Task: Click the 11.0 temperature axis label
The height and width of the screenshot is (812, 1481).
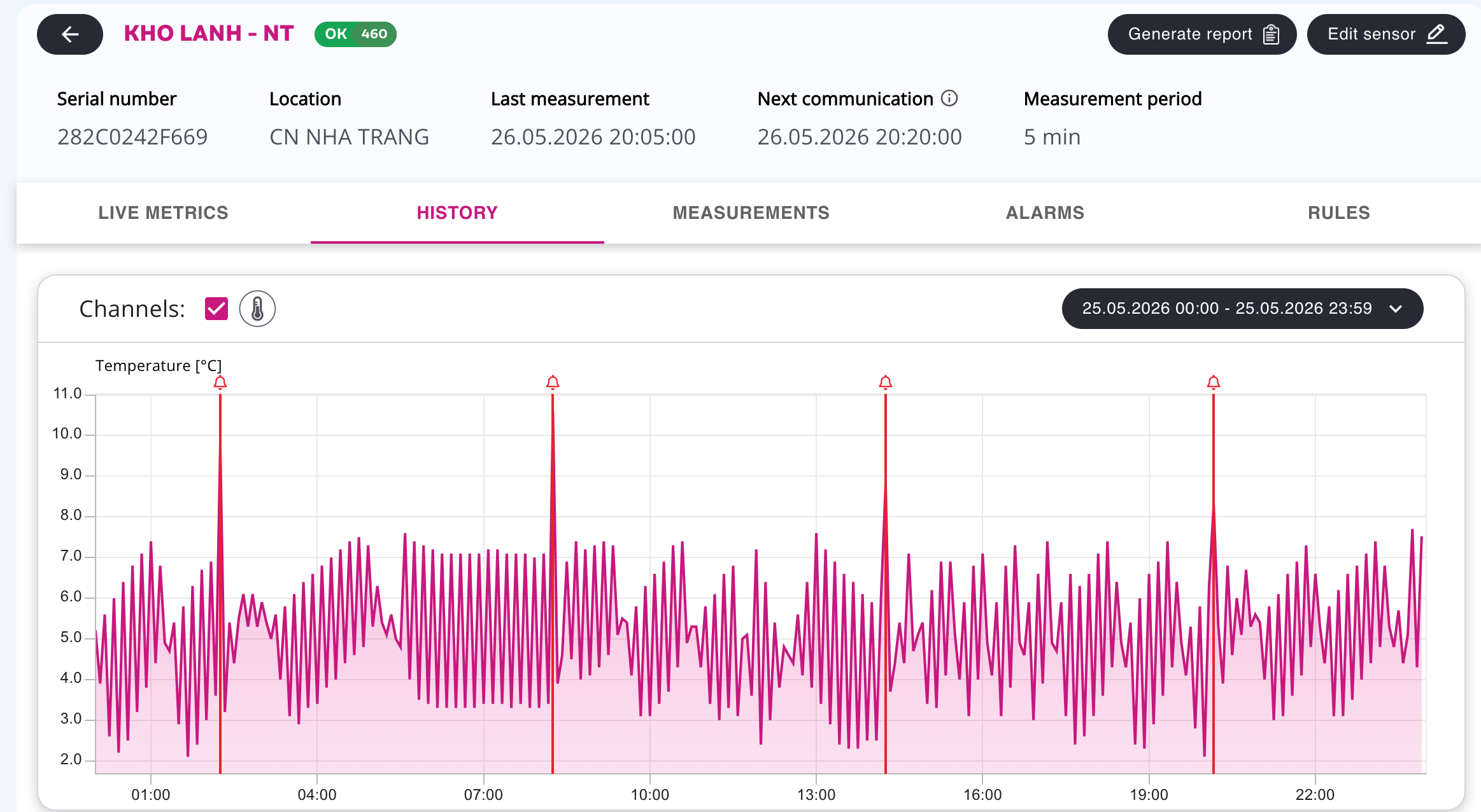Action: pos(67,393)
